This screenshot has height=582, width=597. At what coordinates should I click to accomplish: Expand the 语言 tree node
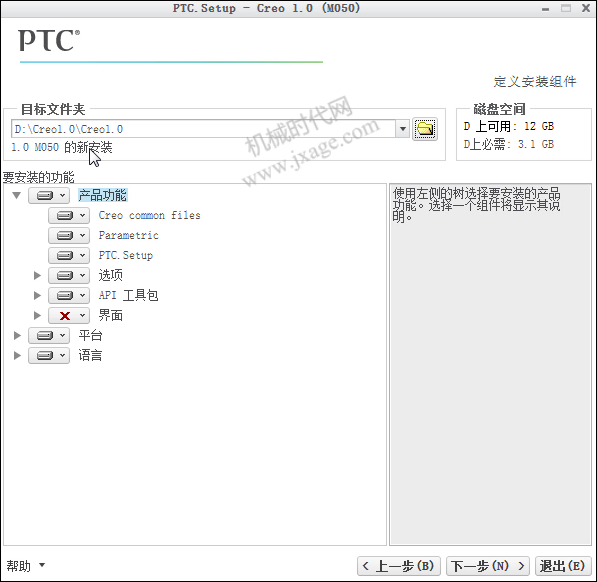click(17, 356)
